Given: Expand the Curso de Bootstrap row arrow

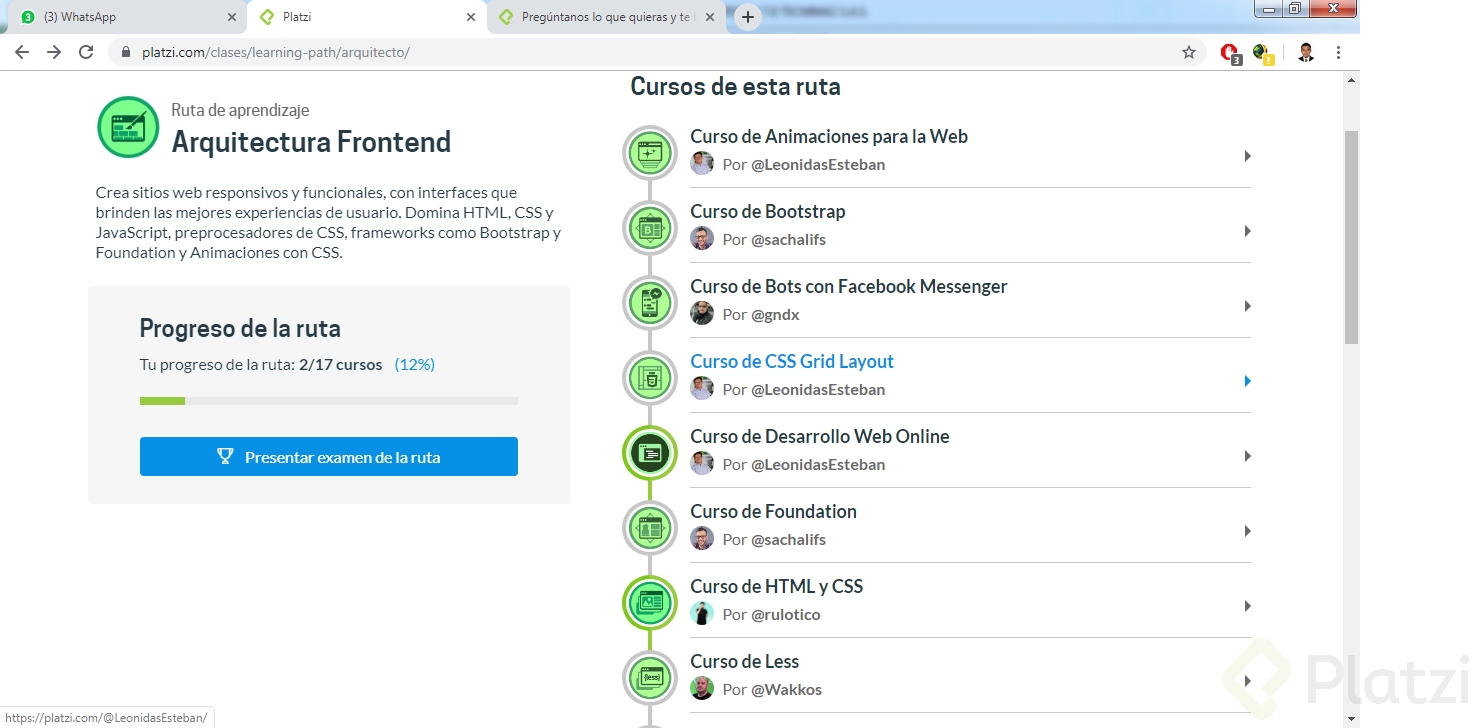Looking at the screenshot, I should 1247,231.
